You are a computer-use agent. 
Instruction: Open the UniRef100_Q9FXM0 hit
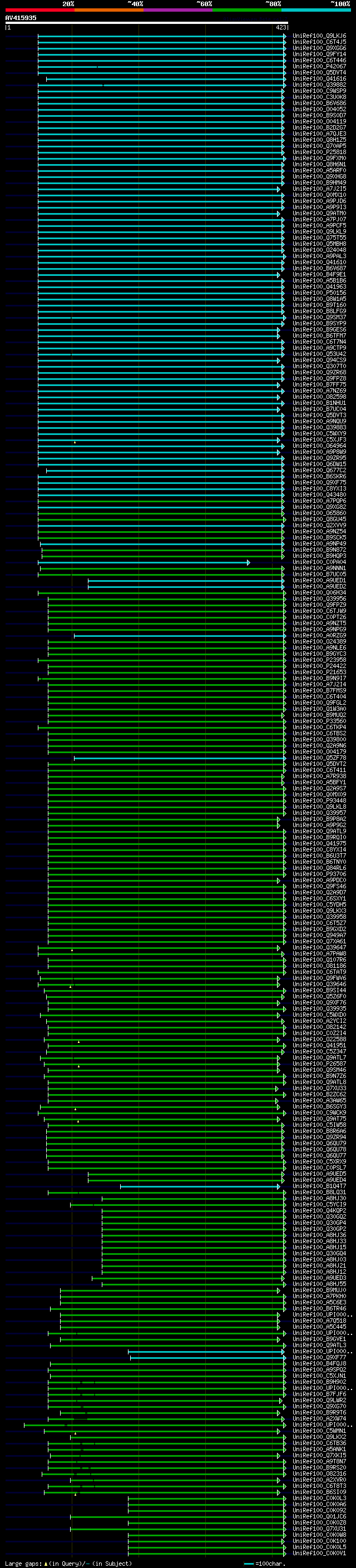point(319,159)
